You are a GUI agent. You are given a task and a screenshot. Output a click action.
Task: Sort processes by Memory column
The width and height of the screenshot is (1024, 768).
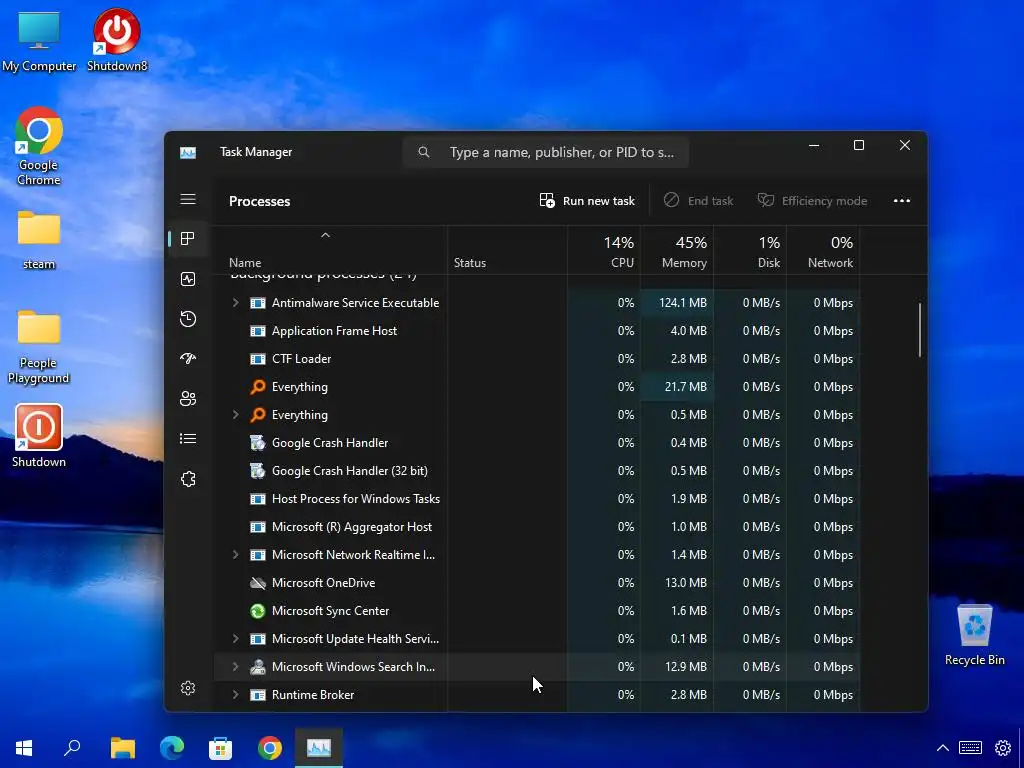(x=677, y=251)
